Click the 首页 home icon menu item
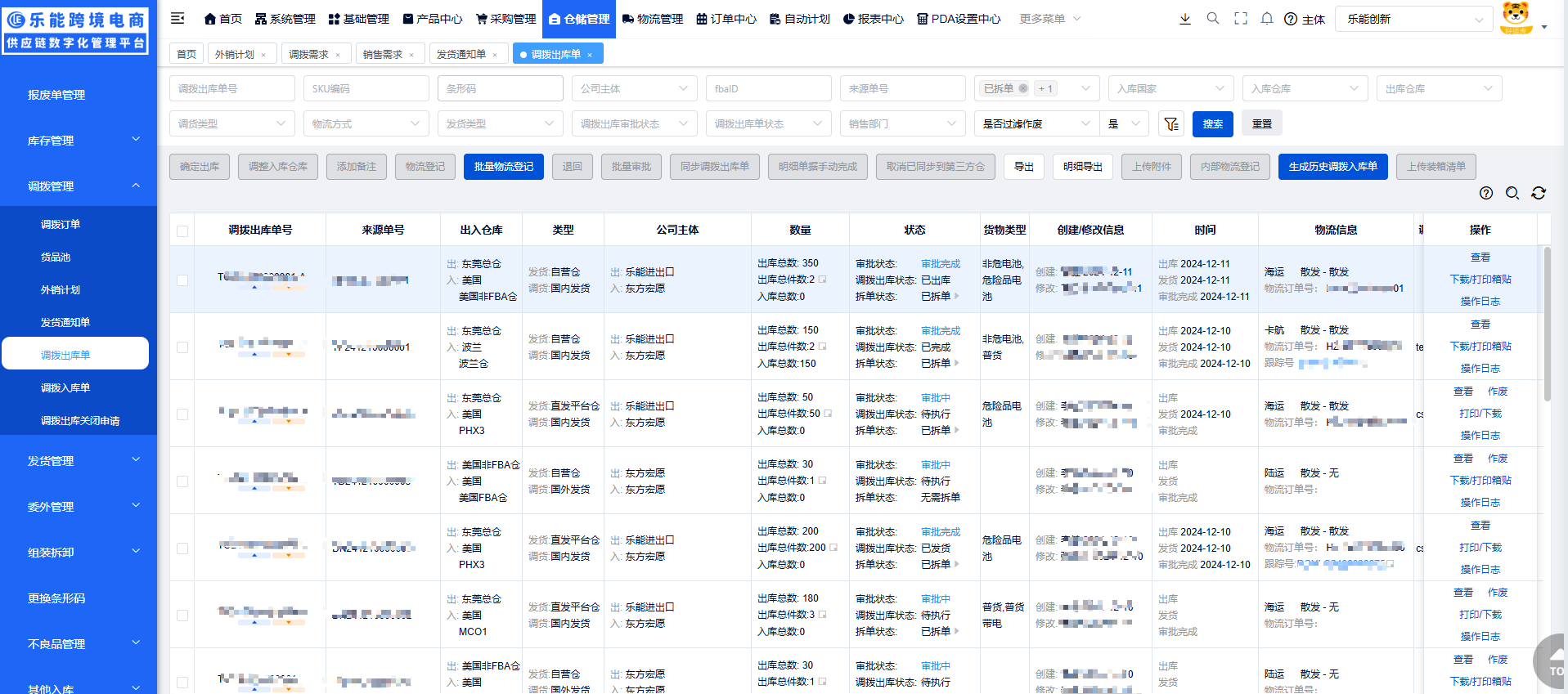The height and width of the screenshot is (694, 1568). point(222,19)
